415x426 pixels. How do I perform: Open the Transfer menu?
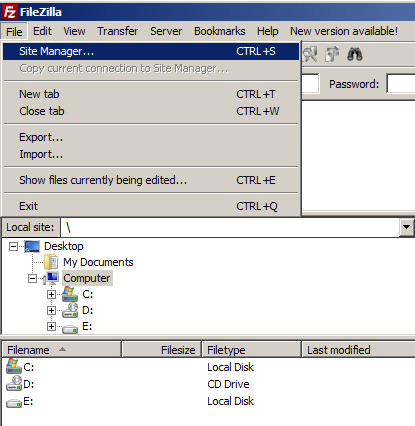[117, 31]
